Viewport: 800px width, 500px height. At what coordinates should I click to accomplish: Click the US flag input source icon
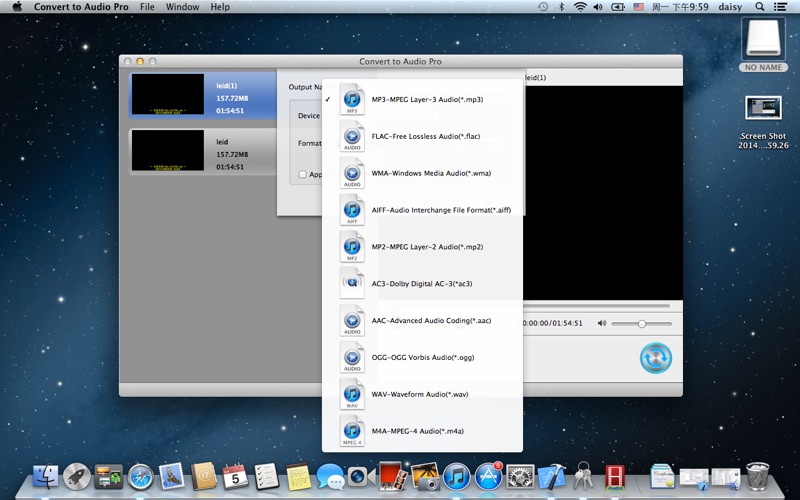(638, 7)
